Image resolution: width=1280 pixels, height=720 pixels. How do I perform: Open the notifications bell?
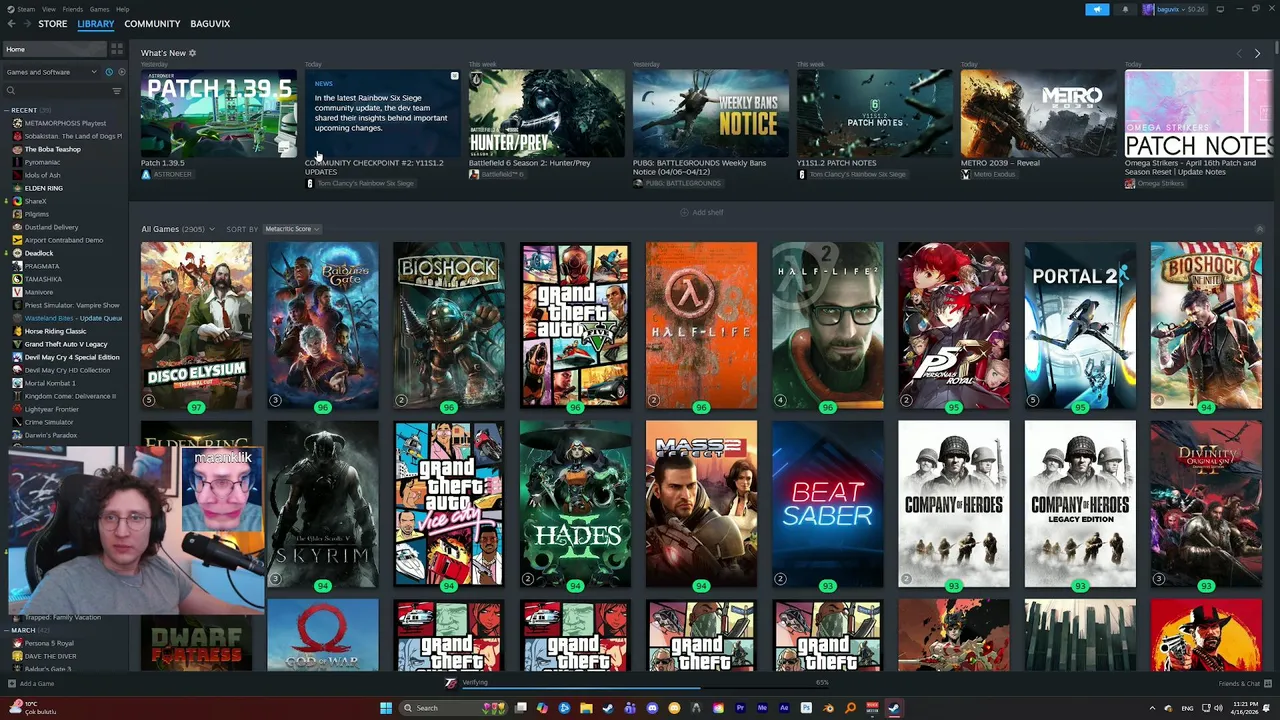1125,9
